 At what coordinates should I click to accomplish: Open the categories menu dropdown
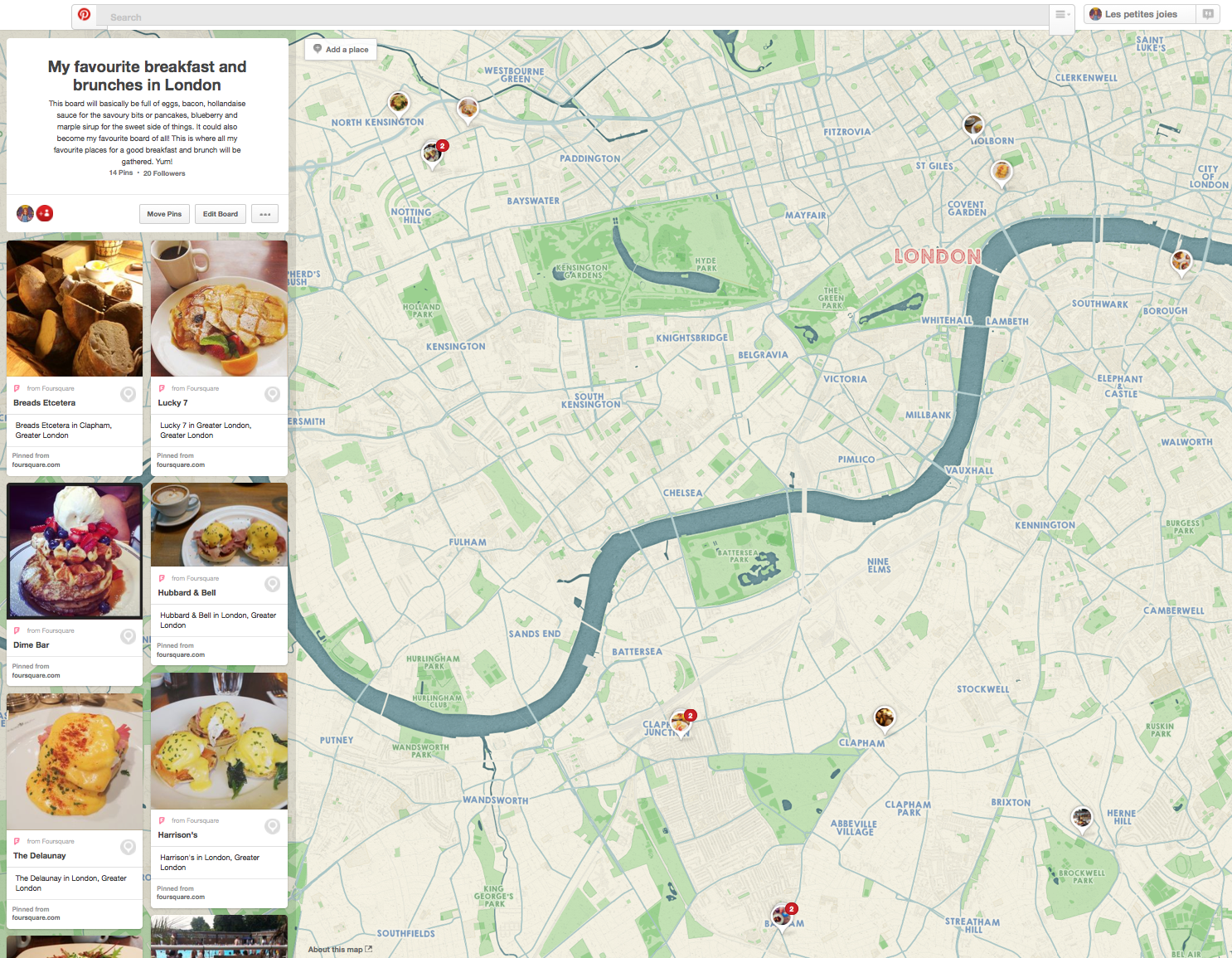pyautogui.click(x=1062, y=14)
